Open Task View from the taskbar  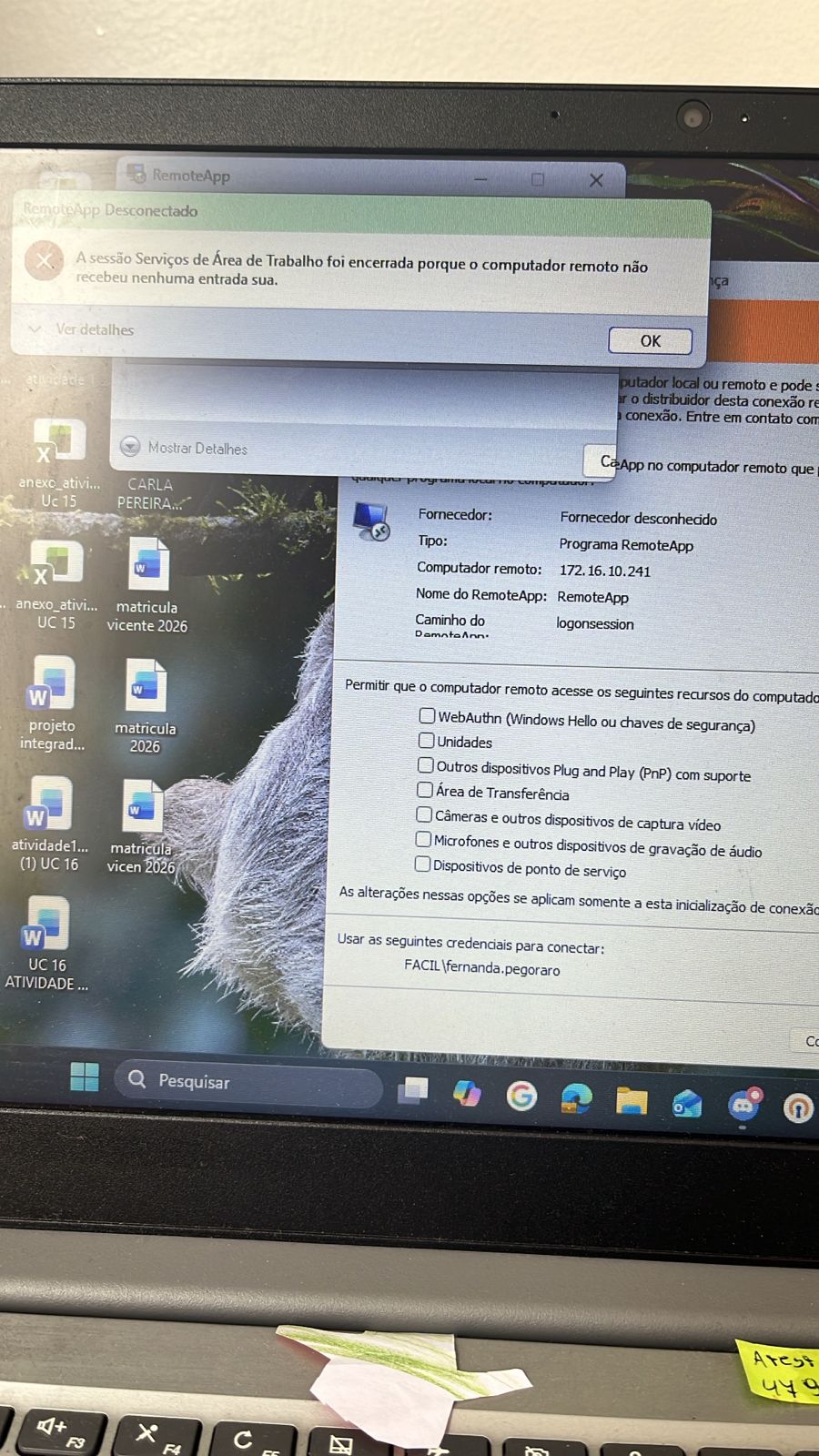click(x=413, y=1089)
